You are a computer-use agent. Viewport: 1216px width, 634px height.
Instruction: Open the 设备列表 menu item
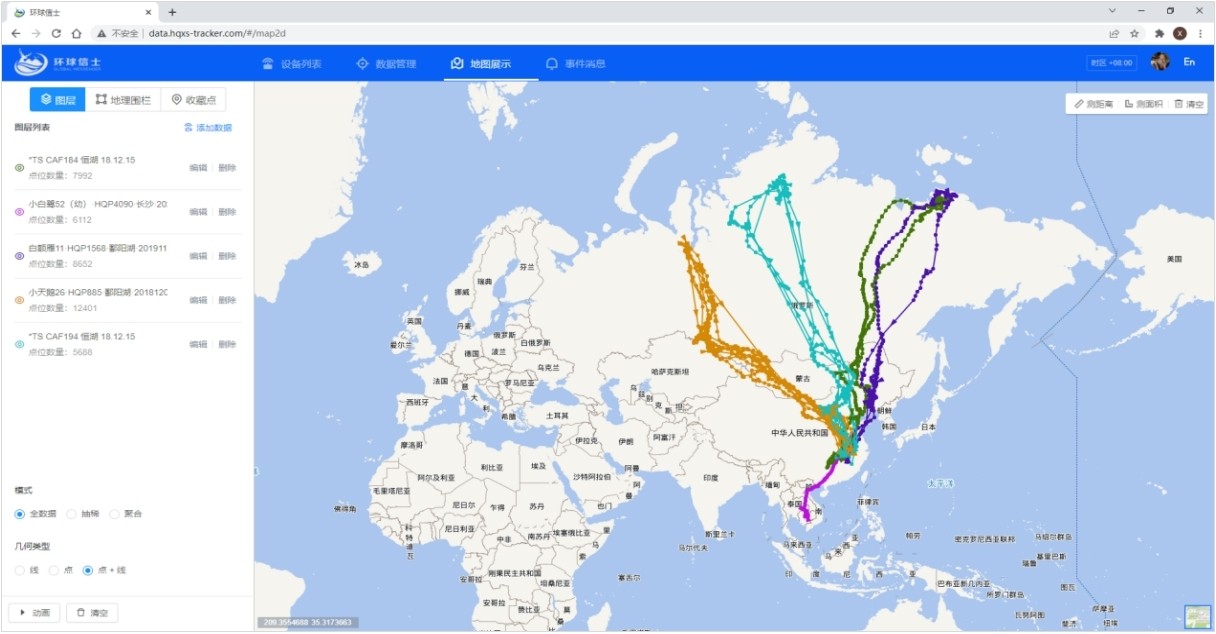[292, 64]
